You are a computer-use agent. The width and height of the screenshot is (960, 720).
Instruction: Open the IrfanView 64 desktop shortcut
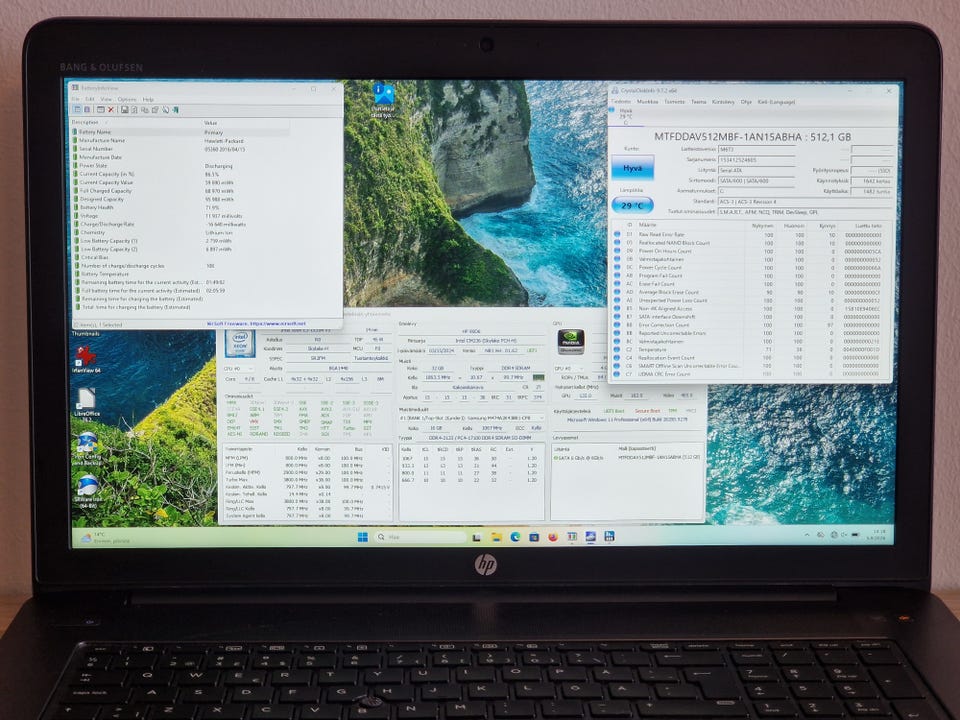86,358
